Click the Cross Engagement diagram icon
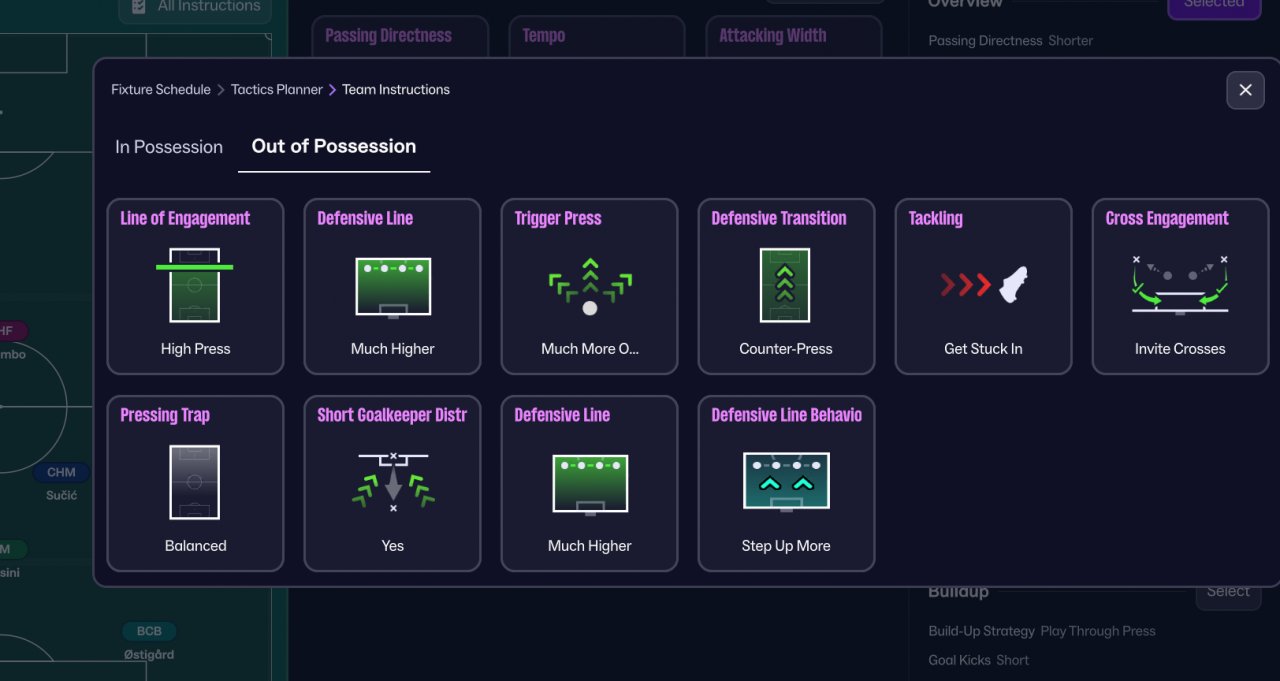 (1180, 286)
